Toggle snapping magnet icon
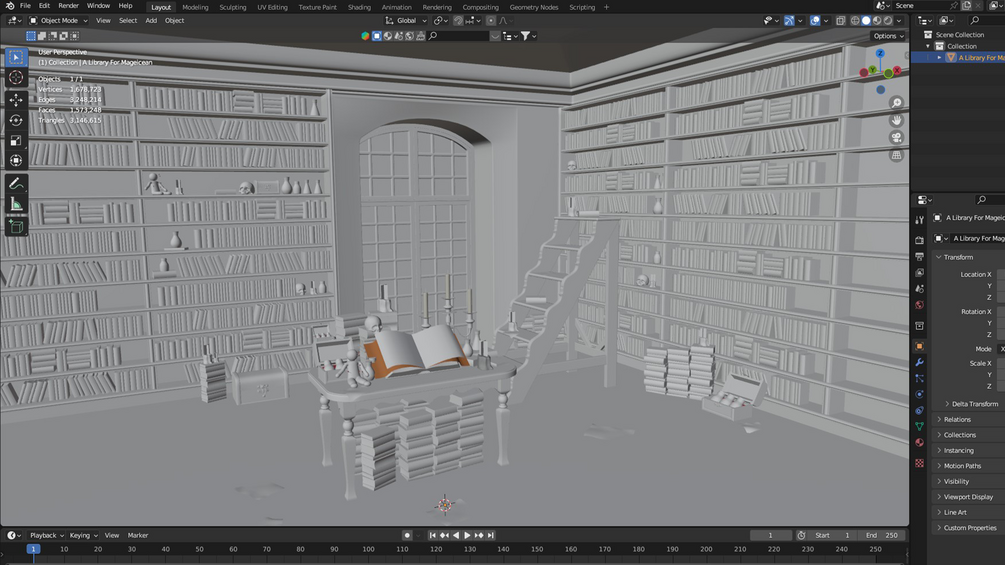 [458, 20]
